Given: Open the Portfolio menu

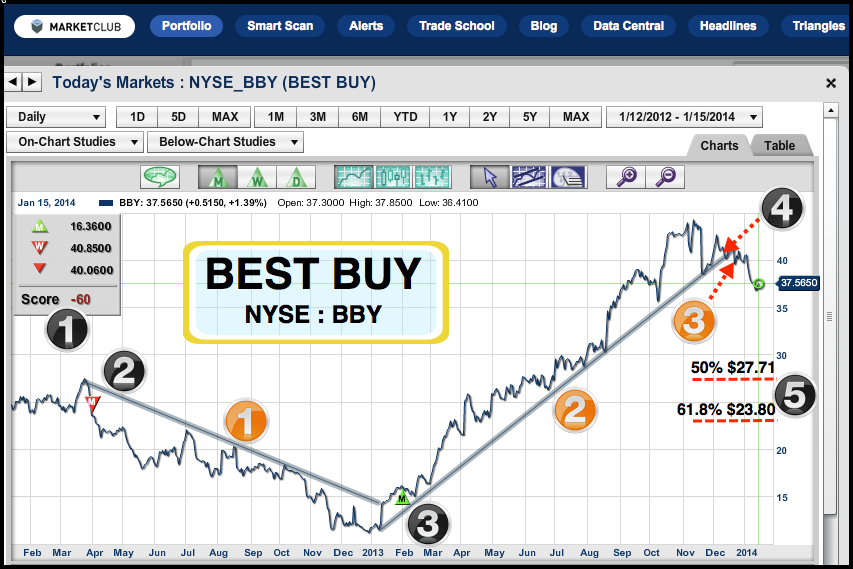Looking at the screenshot, I should tap(186, 26).
